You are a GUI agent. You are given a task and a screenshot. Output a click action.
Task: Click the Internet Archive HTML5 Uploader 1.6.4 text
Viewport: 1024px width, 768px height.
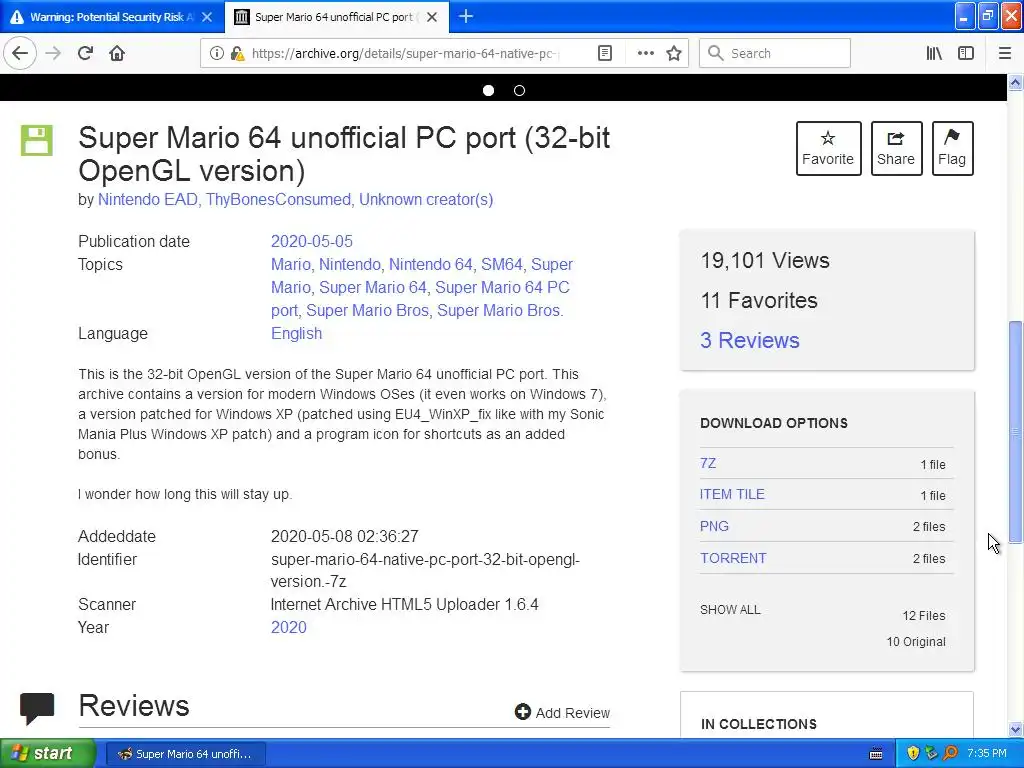[404, 604]
